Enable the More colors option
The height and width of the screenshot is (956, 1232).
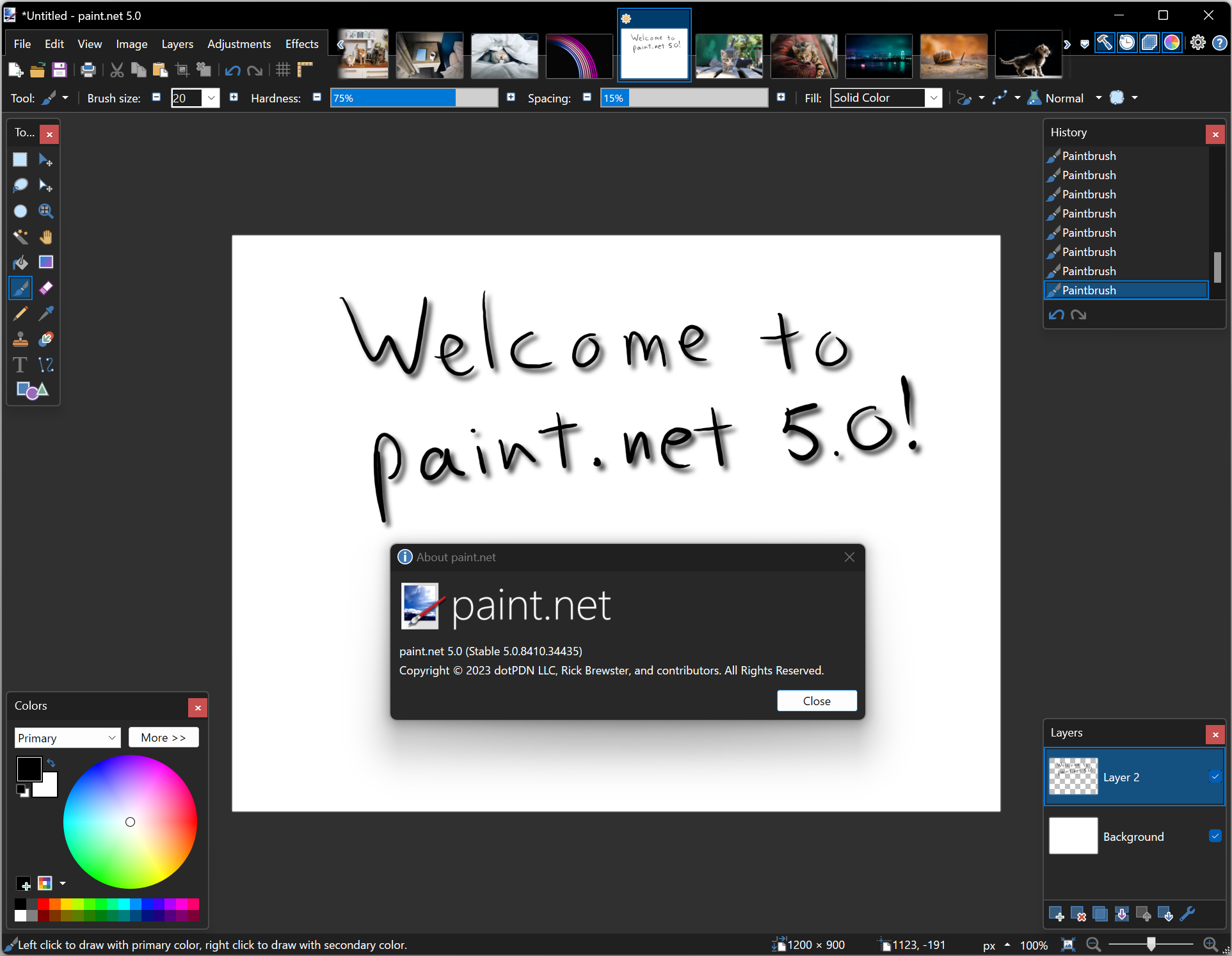click(163, 737)
